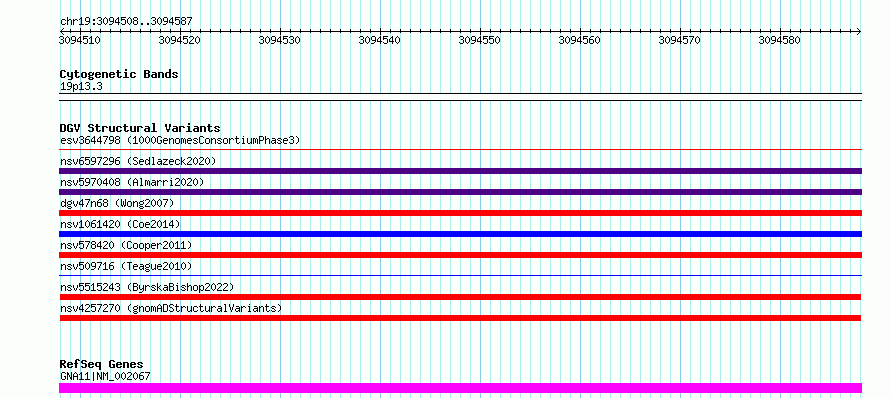Select the nsv6597296 Sedlazeck2020 purple bar
Viewport: 890px width, 398px height.
click(x=460, y=171)
